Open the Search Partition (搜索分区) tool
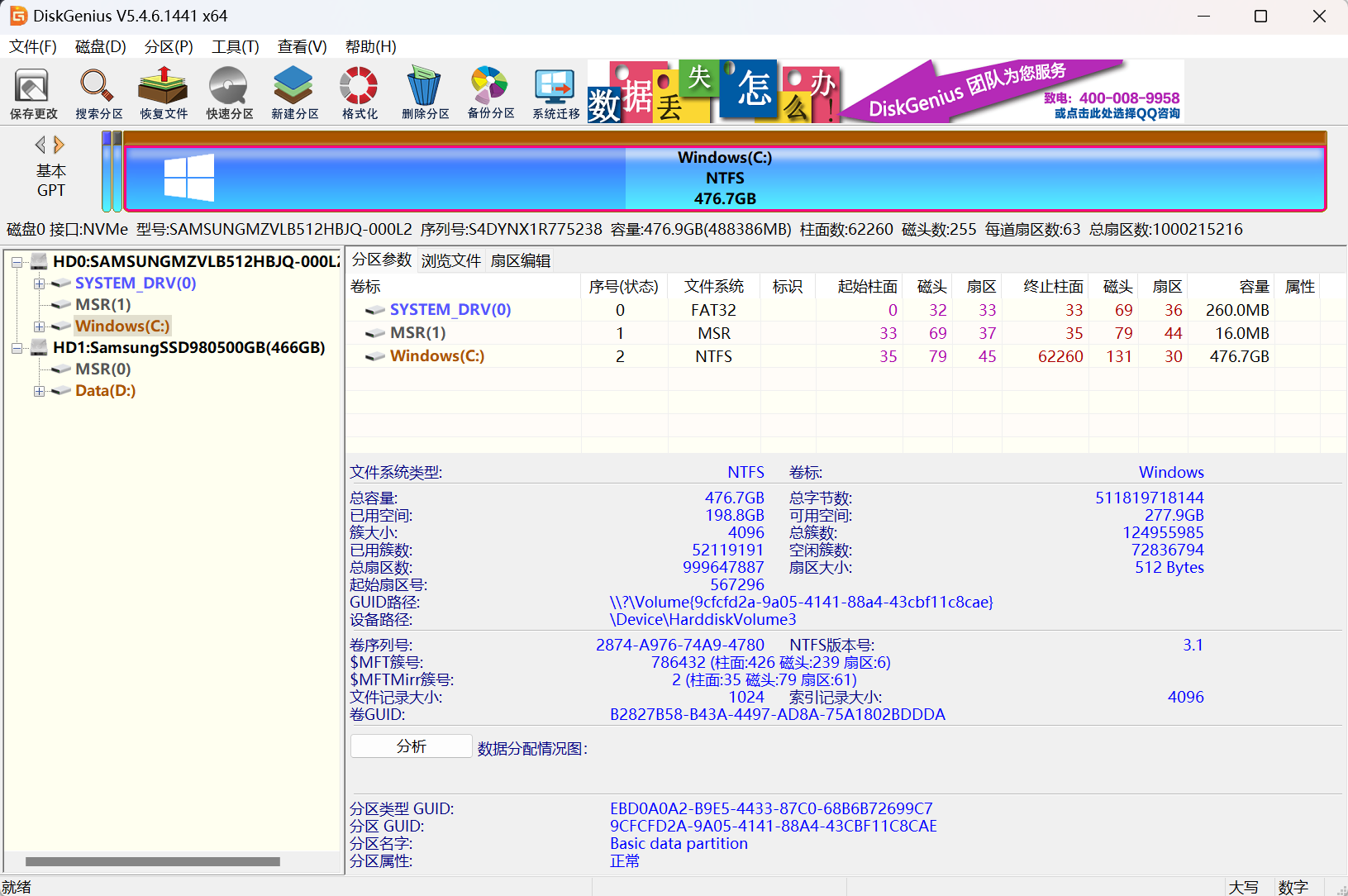The width and height of the screenshot is (1348, 896). (98, 93)
